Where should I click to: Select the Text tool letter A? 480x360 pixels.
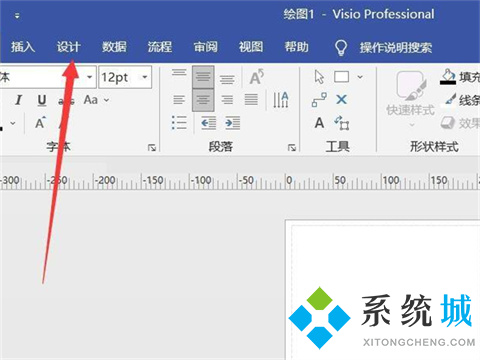[x=319, y=123]
